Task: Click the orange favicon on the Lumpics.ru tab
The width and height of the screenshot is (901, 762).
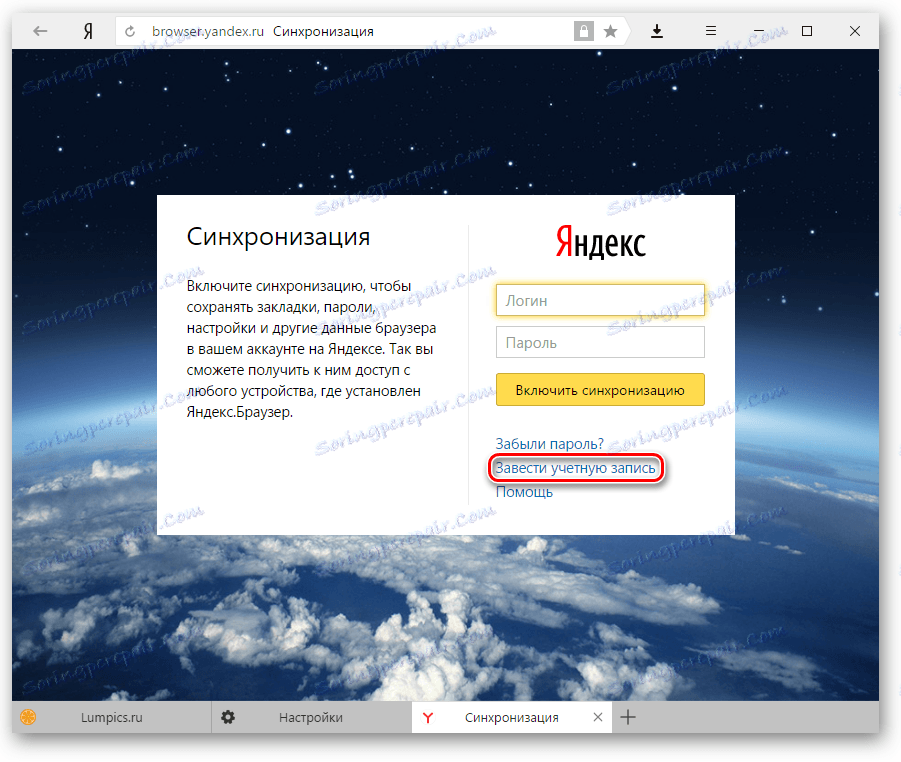Action: (29, 717)
